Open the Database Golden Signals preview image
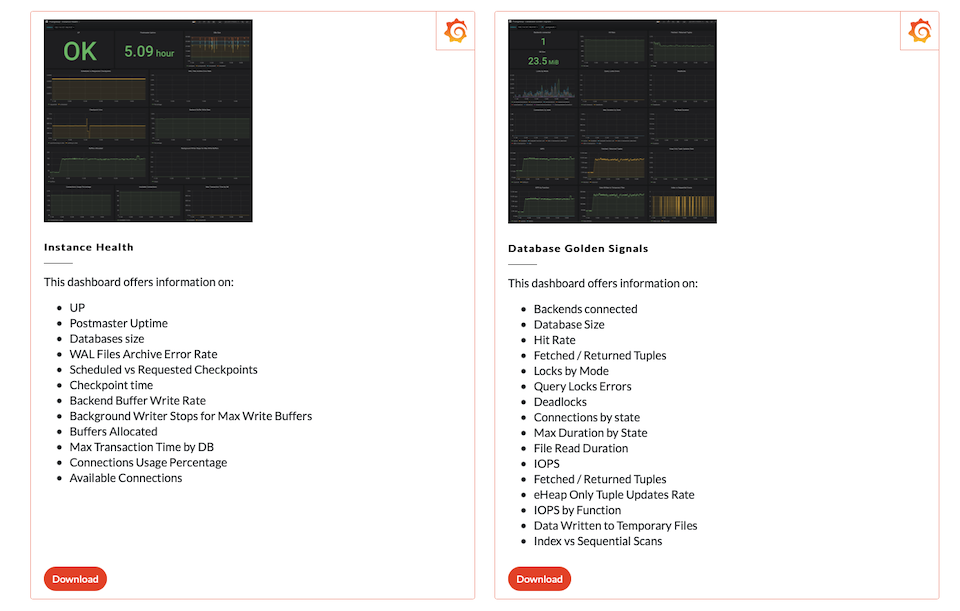960x611 pixels. click(612, 120)
